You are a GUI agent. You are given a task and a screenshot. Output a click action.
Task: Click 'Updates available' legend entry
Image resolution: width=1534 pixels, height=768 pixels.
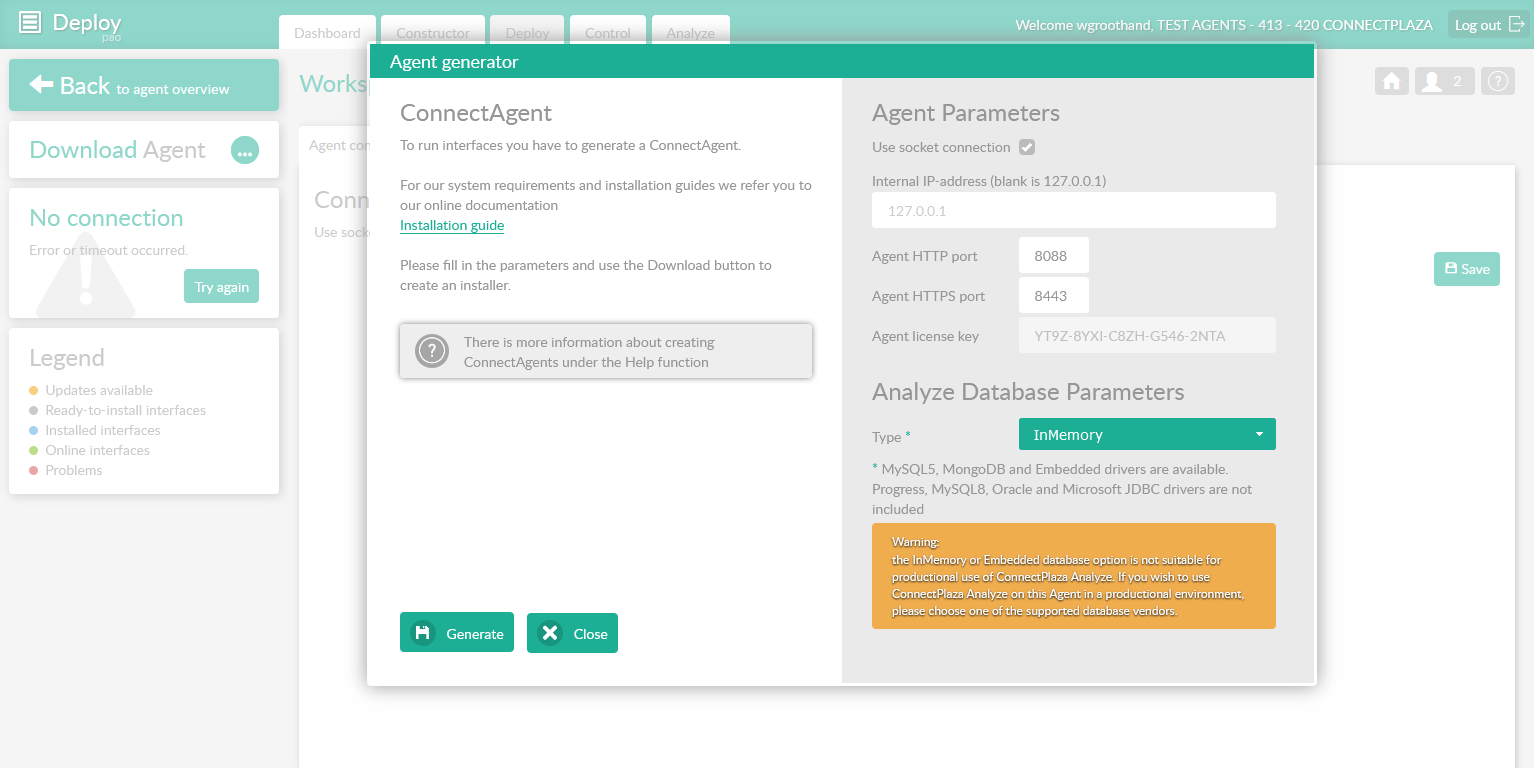[99, 390]
